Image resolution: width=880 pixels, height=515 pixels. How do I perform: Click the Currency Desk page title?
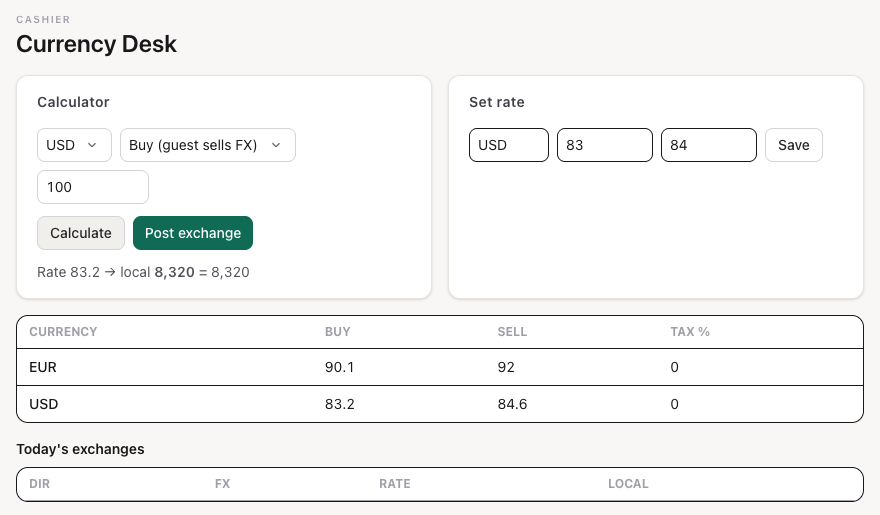pos(96,44)
